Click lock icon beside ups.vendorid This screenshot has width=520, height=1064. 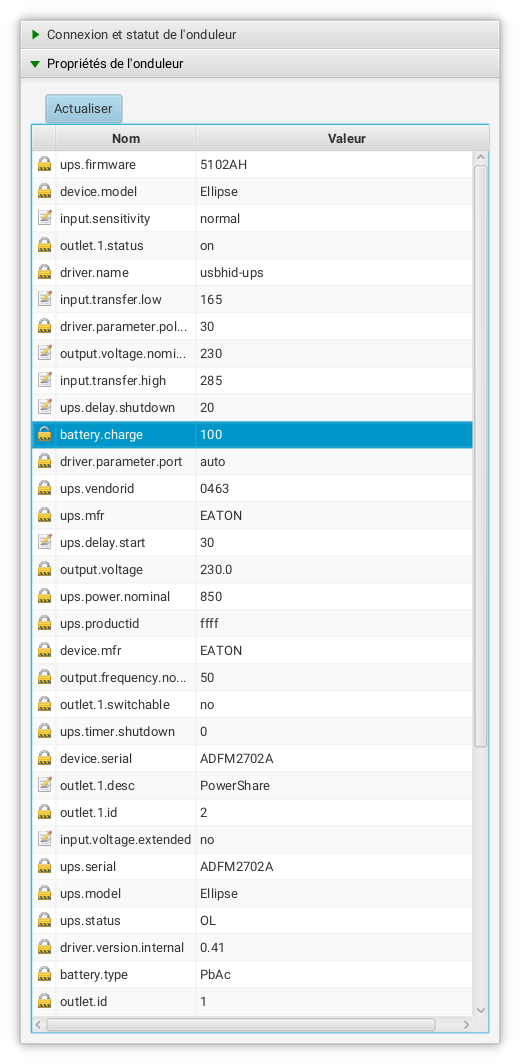click(45, 489)
